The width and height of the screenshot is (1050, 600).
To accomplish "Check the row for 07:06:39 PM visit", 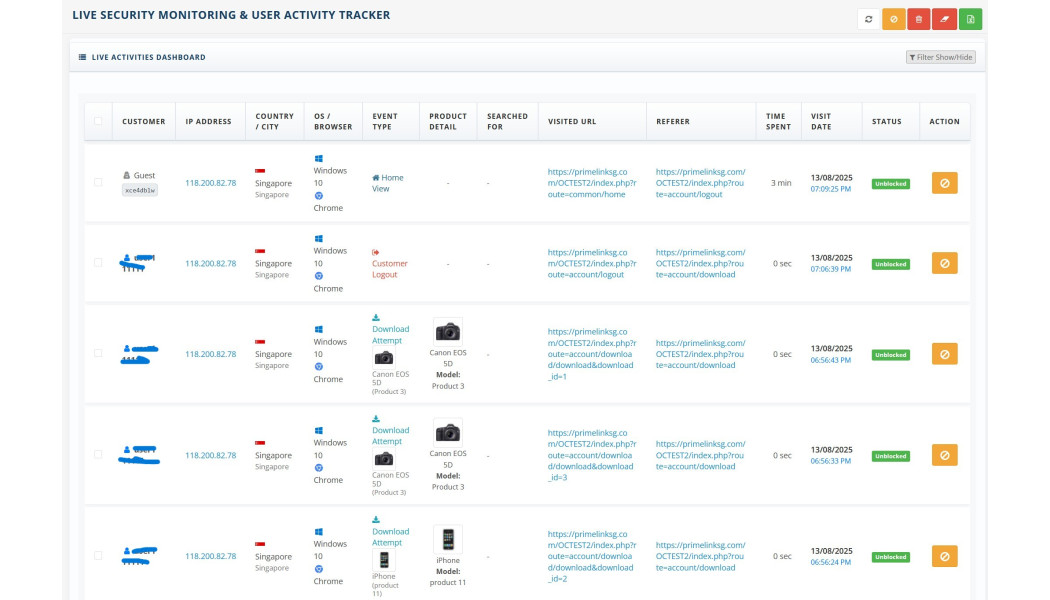I will click(98, 262).
